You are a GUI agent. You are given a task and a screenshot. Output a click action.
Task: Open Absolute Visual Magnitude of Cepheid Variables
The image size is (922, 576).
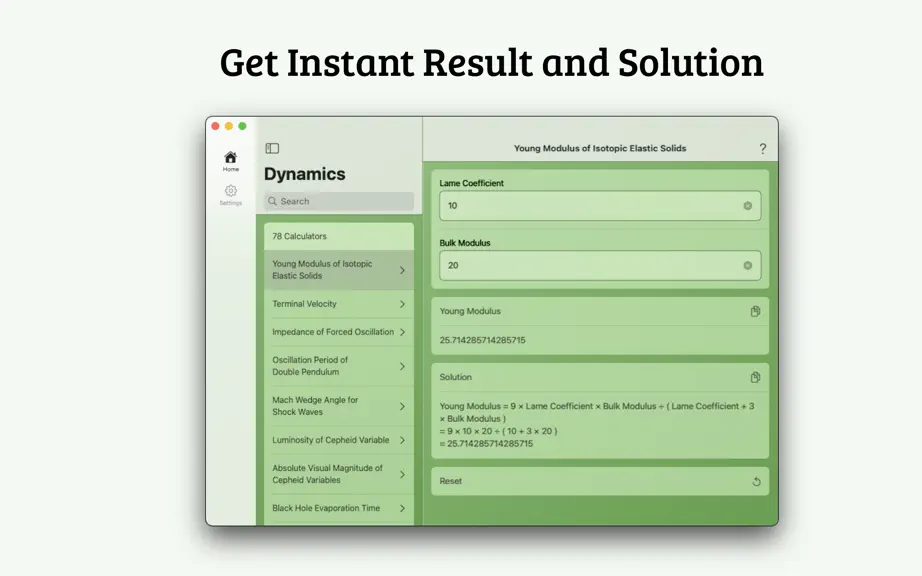pyautogui.click(x=339, y=474)
